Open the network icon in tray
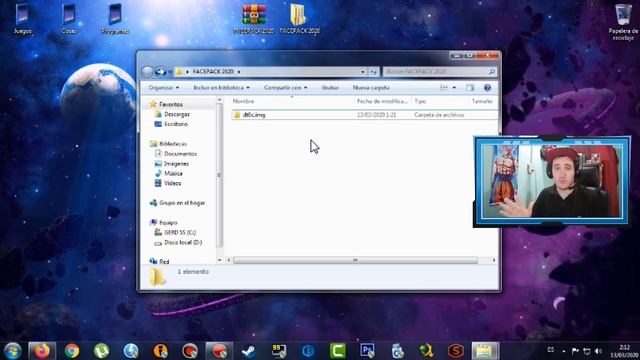The width and height of the screenshot is (640, 360). (x=587, y=351)
